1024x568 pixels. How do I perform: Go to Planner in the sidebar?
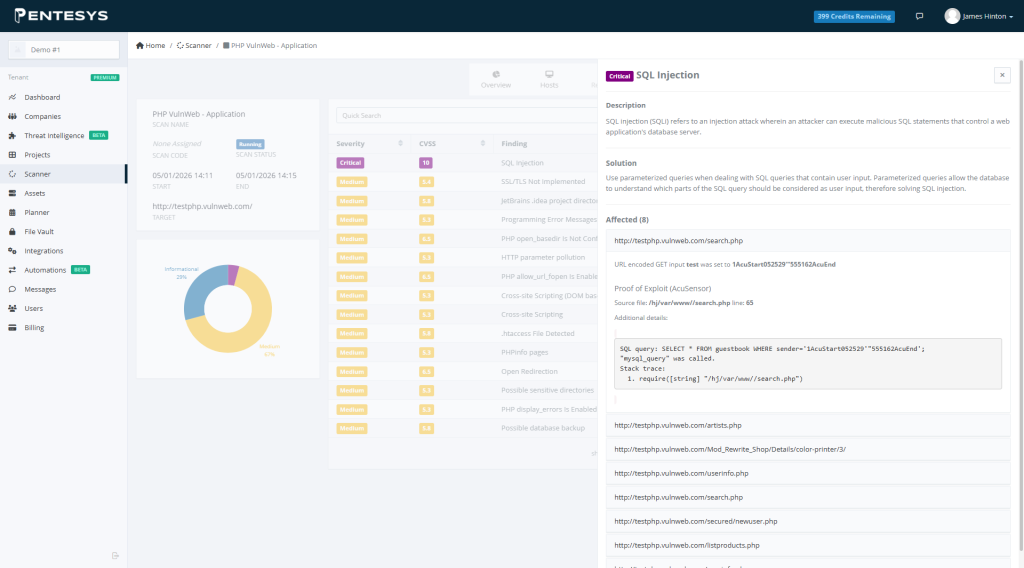[x=37, y=212]
